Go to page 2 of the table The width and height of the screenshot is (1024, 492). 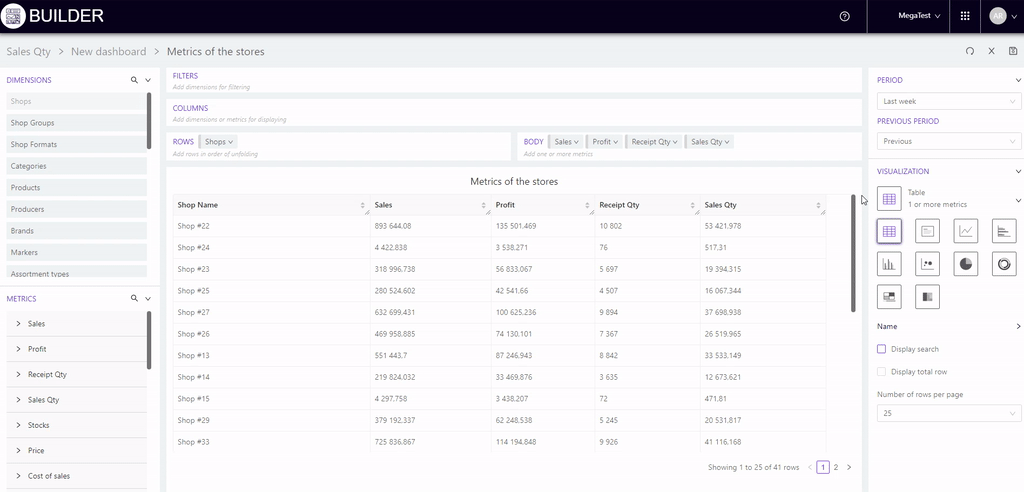(x=836, y=467)
